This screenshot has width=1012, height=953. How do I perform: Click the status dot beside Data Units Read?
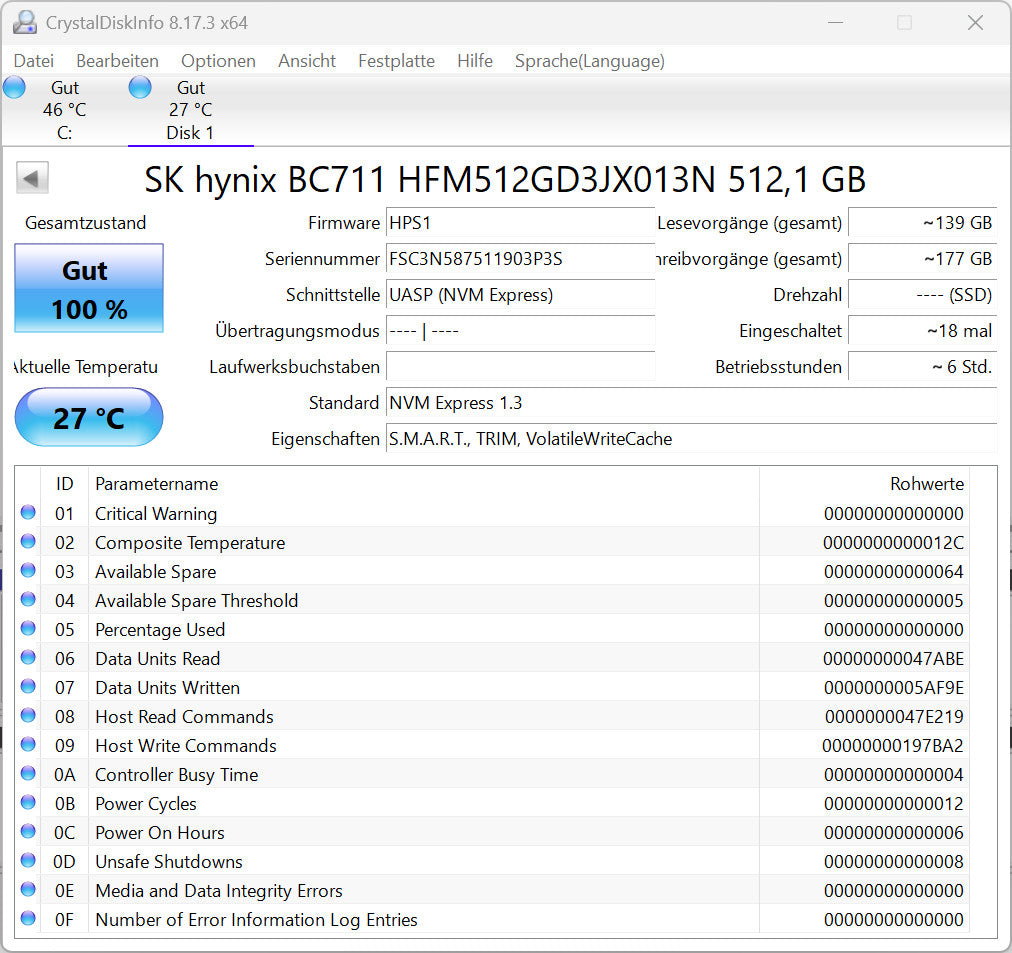(x=28, y=658)
